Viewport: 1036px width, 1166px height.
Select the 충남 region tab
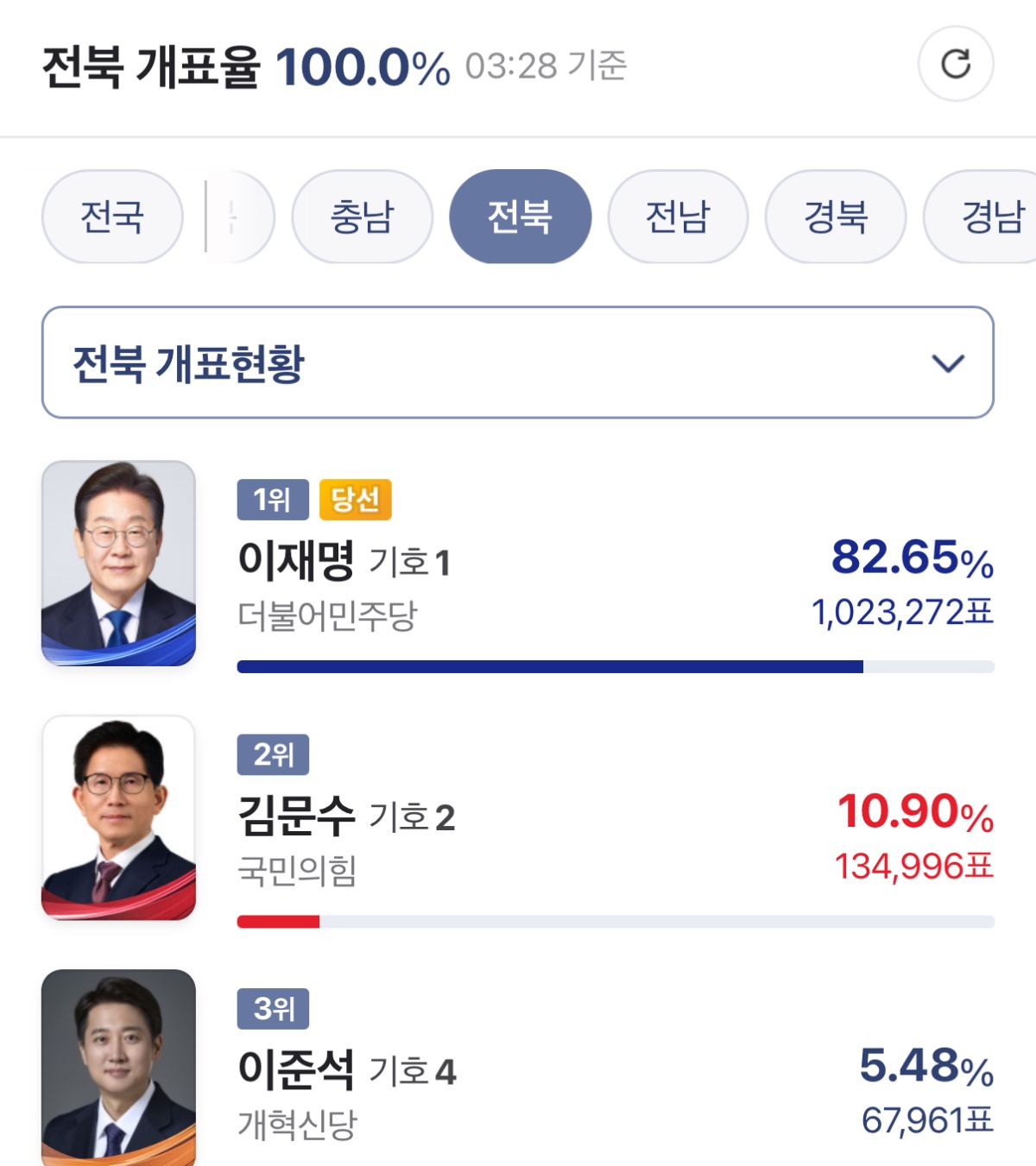[x=362, y=217]
